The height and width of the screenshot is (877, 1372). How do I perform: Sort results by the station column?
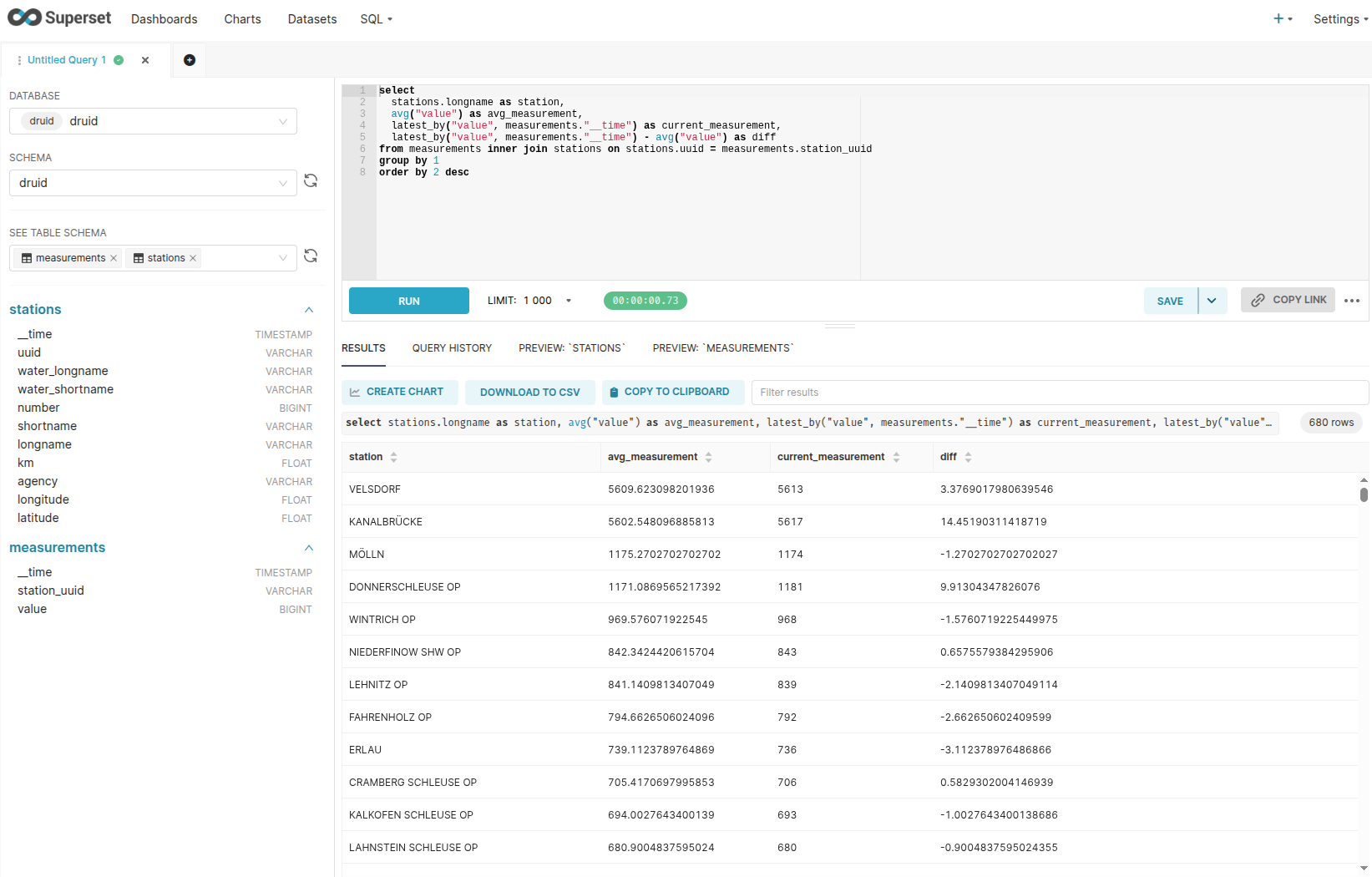393,457
